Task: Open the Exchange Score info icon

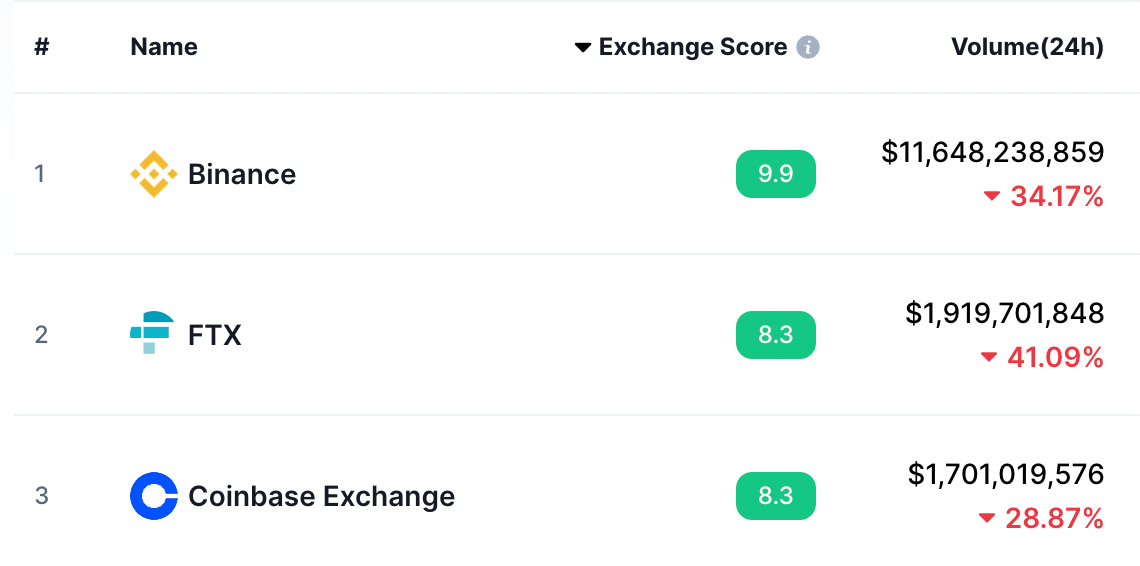Action: (x=808, y=48)
